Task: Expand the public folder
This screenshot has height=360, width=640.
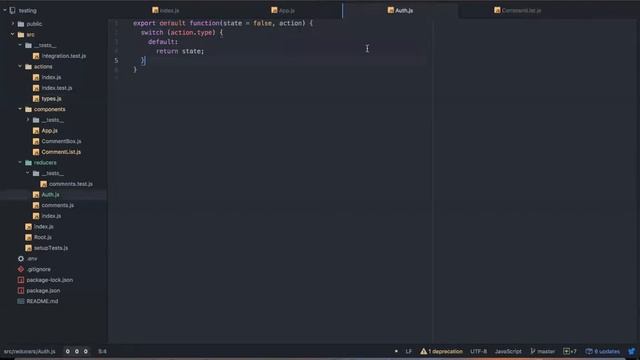Action: click(x=13, y=24)
